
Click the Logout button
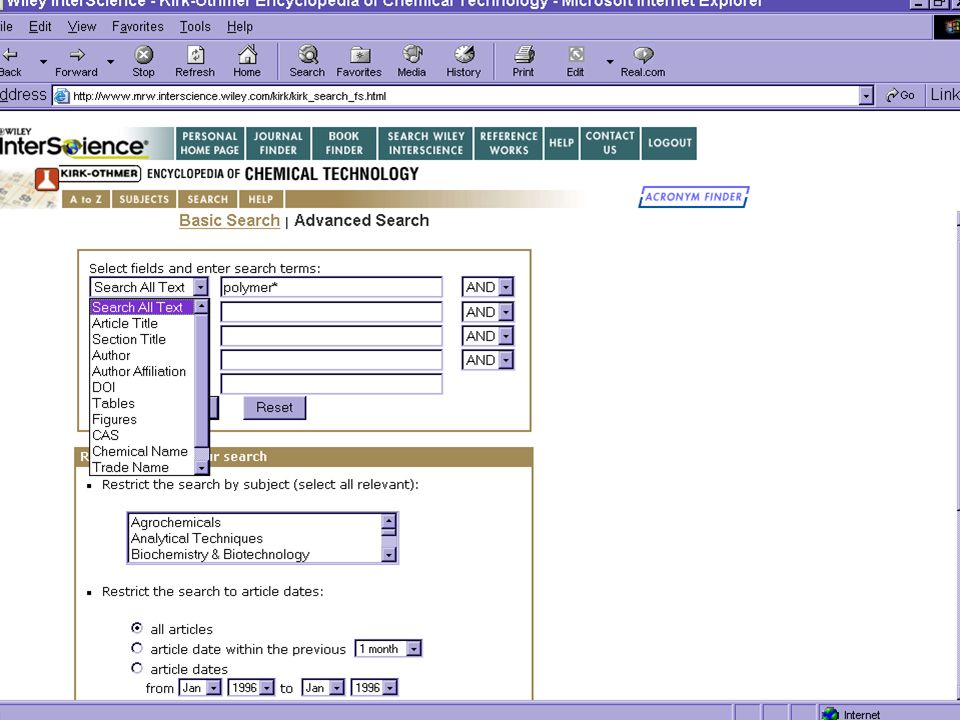coord(670,143)
